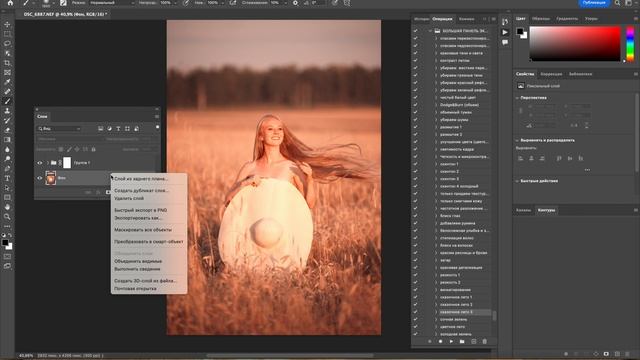This screenshot has height=360, width=640.
Task: Expand the 'Dodge&Burn (объем)' action
Action: pyautogui.click(x=436, y=105)
